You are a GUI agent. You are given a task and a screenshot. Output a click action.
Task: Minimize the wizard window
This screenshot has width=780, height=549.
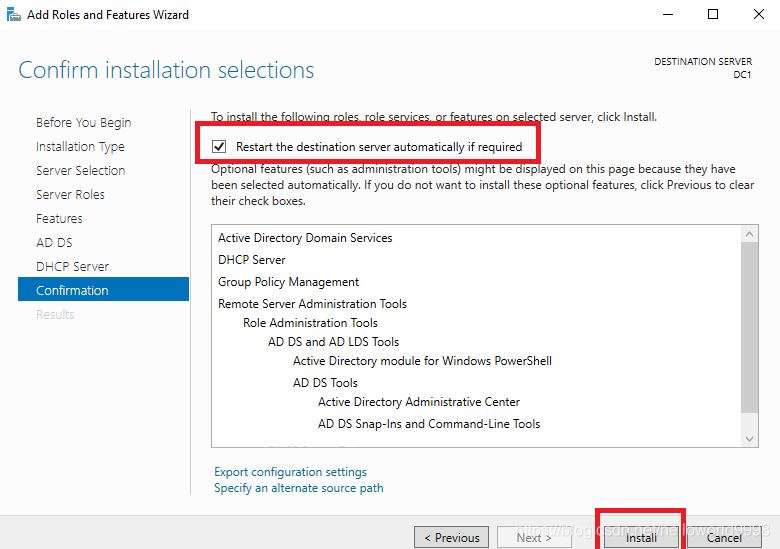click(666, 14)
